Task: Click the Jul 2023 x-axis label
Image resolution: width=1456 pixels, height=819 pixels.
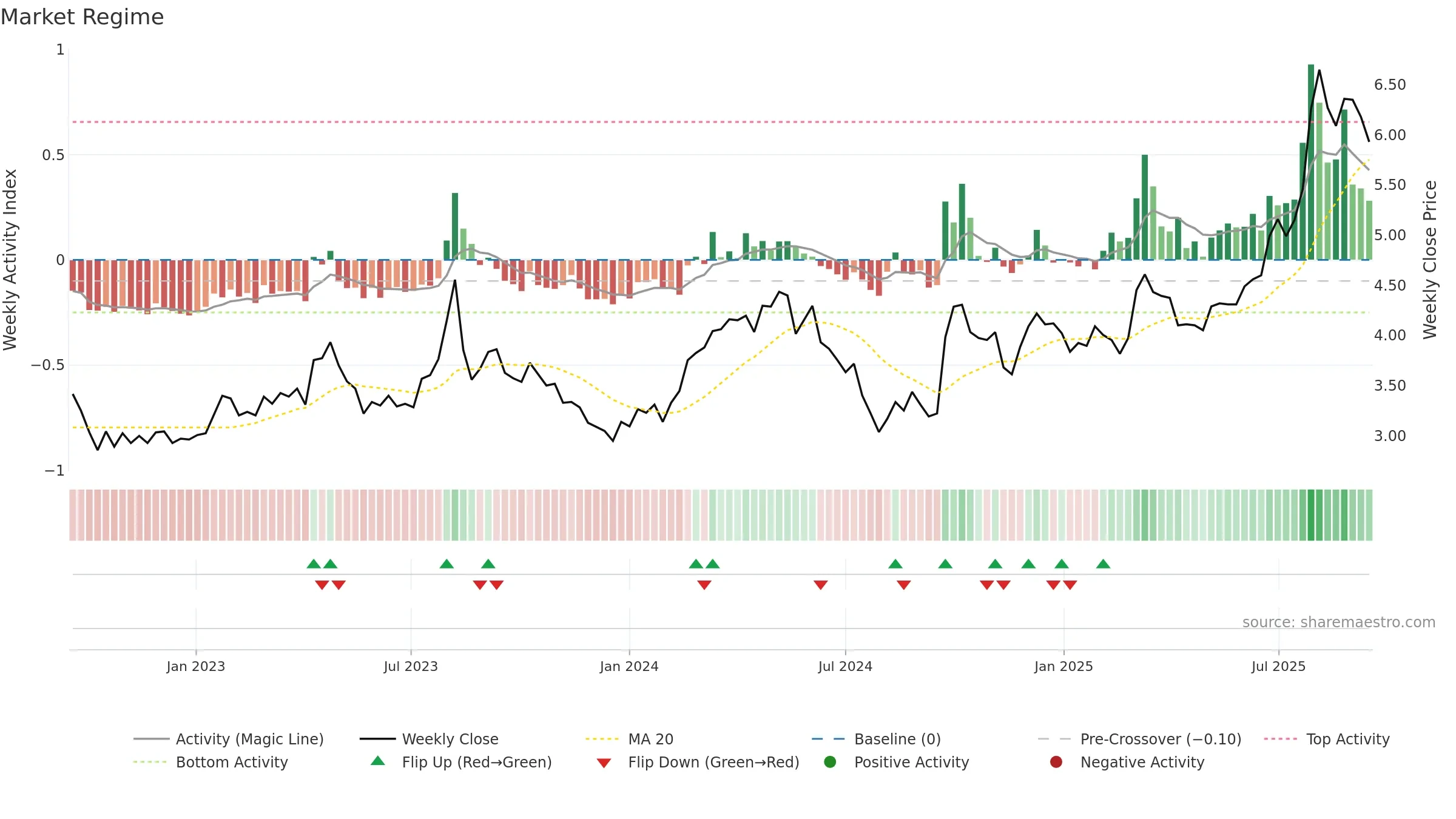Action: pos(411,666)
